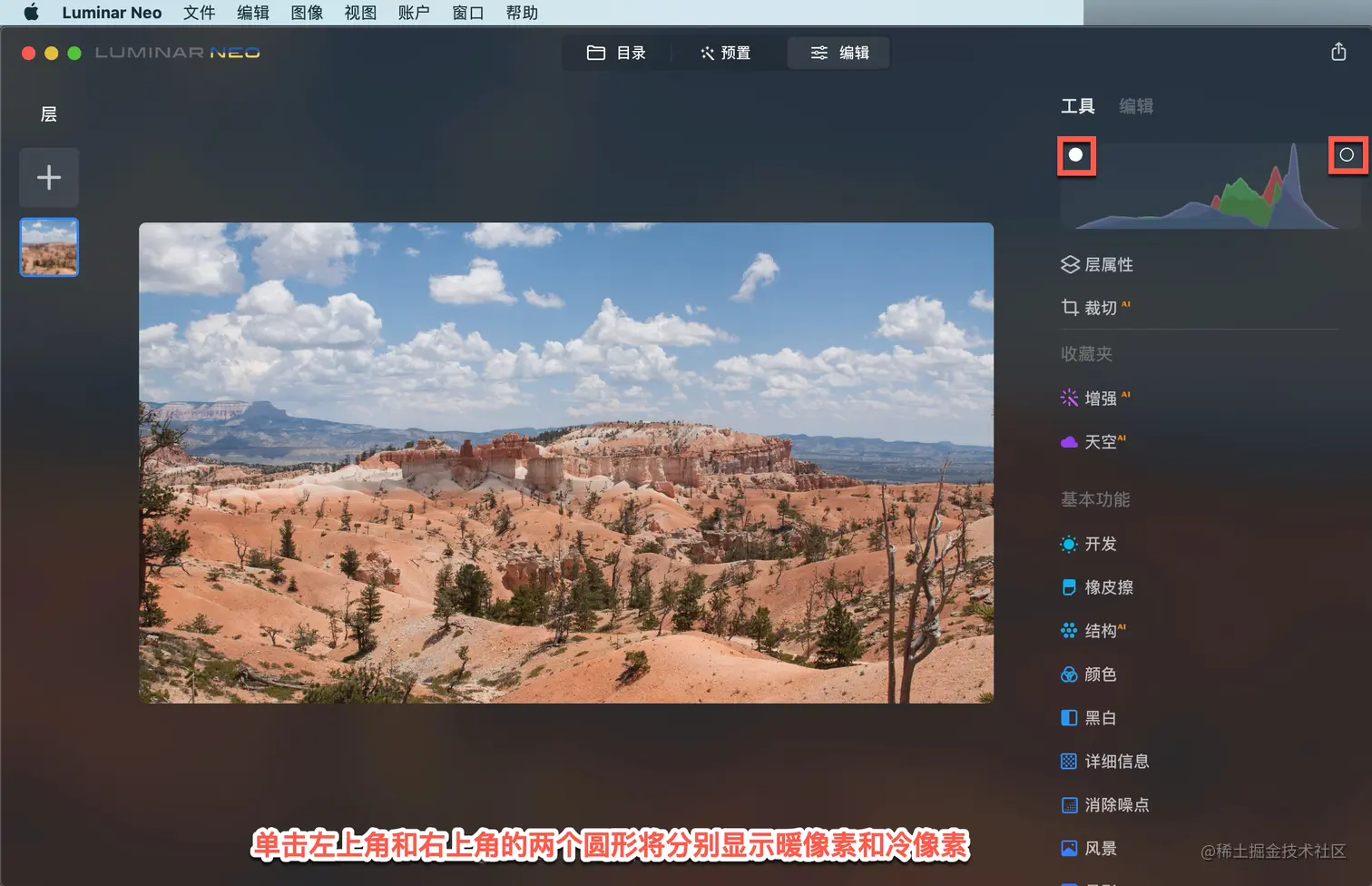Open the Apple menu
The height and width of the screenshot is (886, 1372).
(x=31, y=13)
